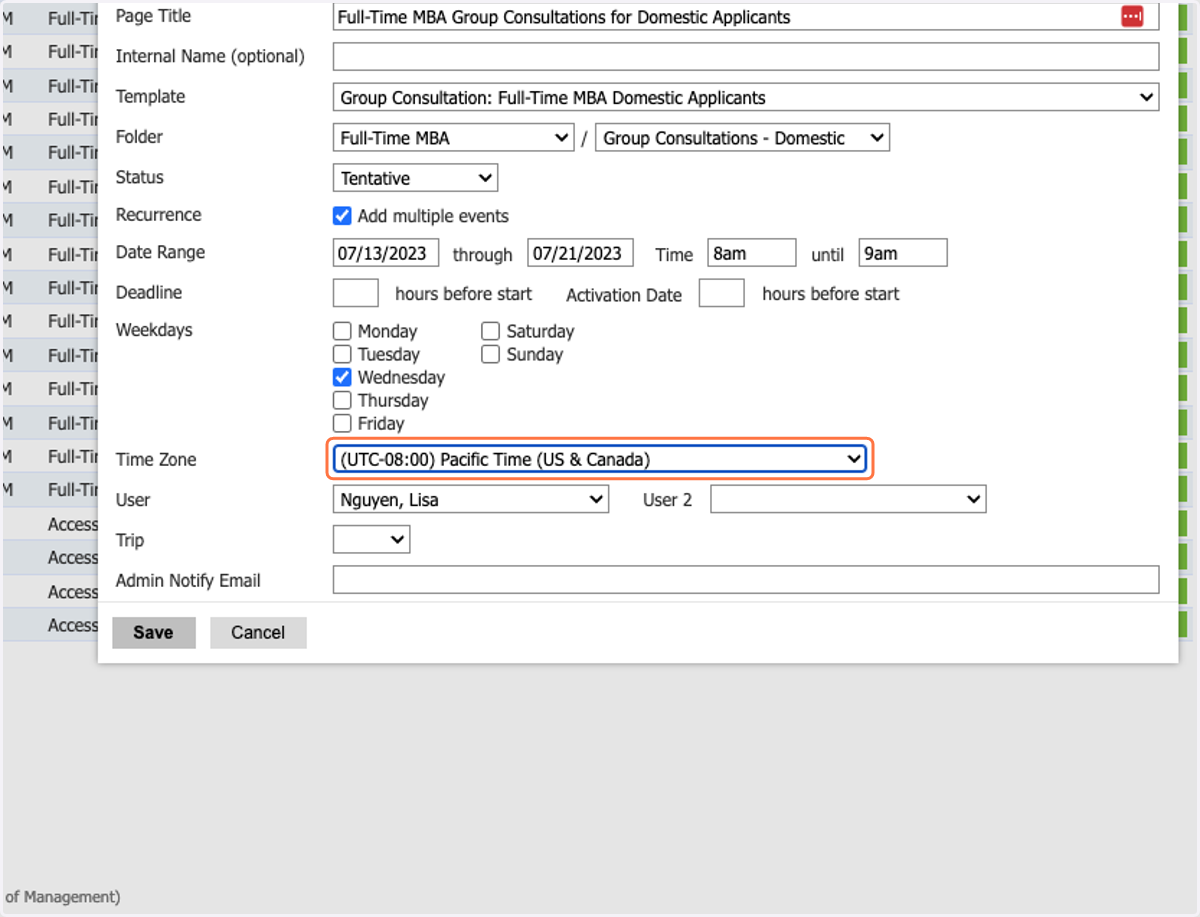Click start date field 07/13/2023
The image size is (1200, 917).
pos(386,253)
